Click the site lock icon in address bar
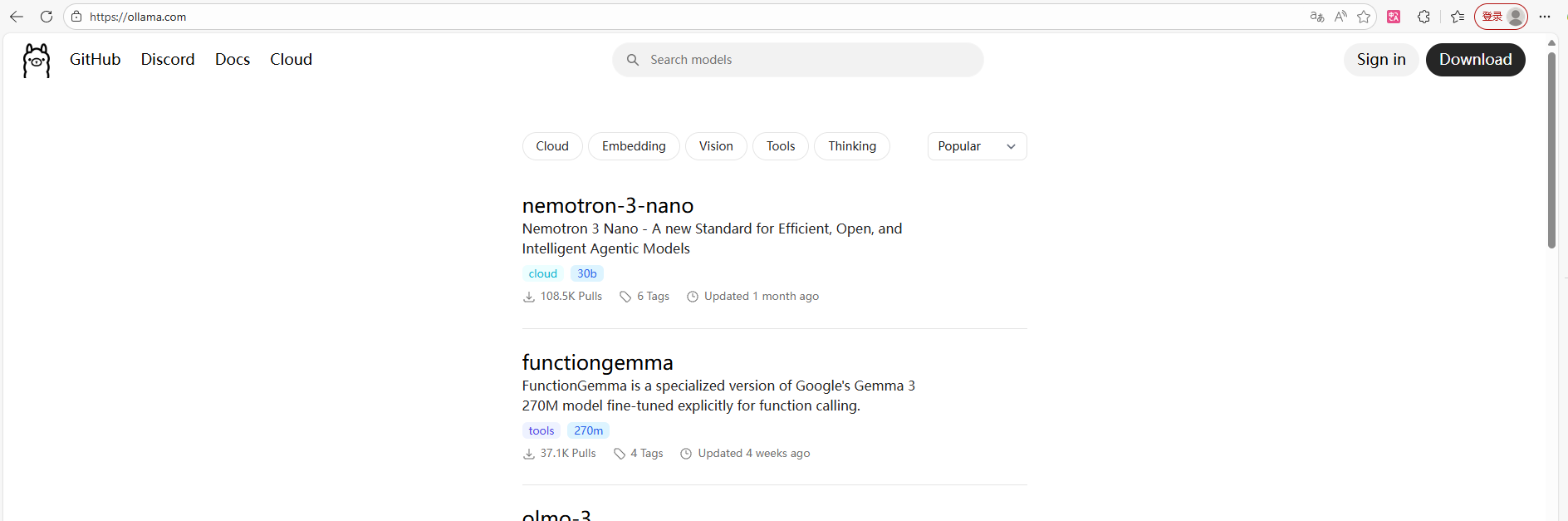The height and width of the screenshot is (521, 1568). tap(76, 17)
